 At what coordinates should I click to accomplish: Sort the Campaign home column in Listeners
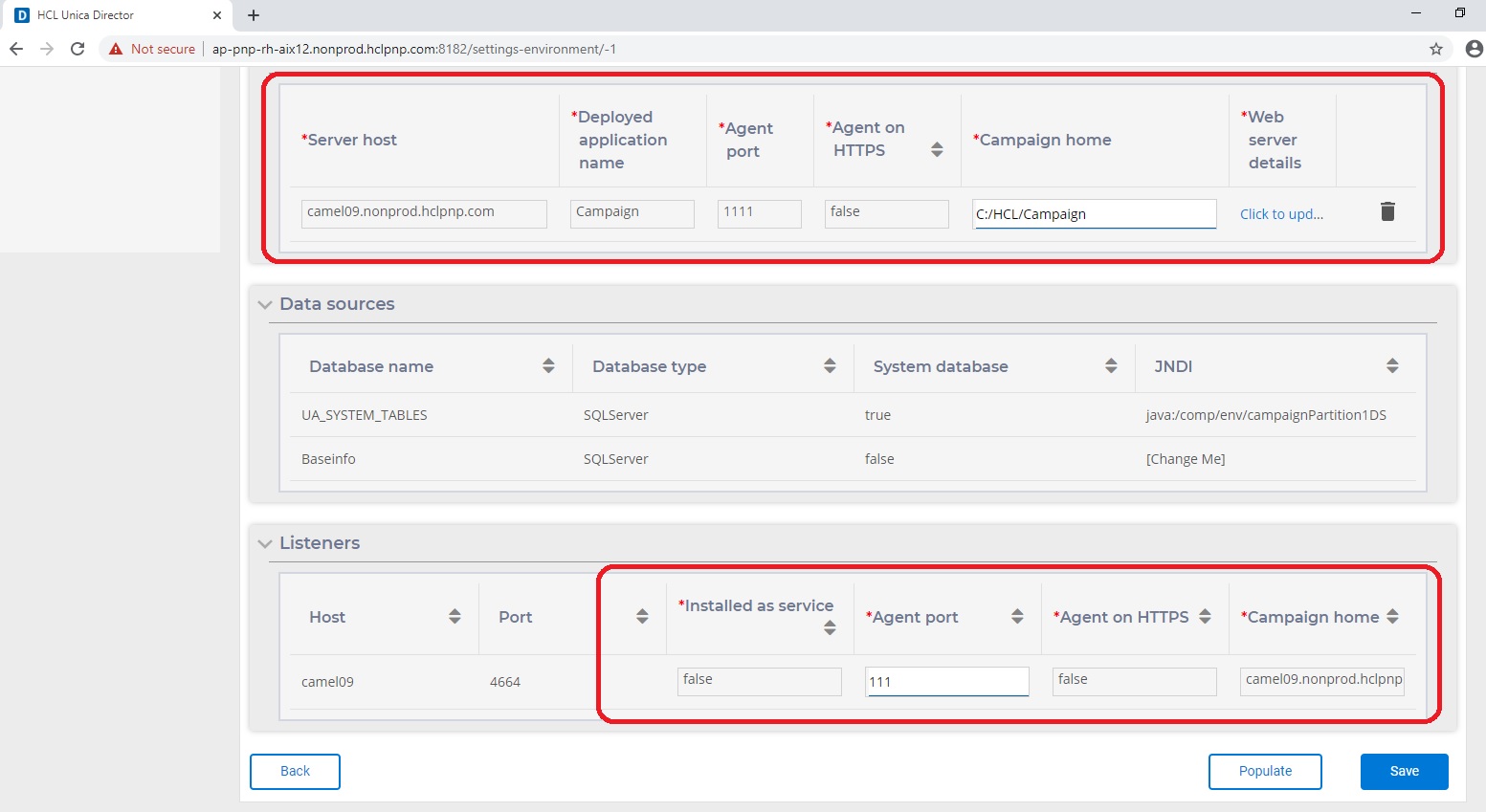[x=1393, y=617]
